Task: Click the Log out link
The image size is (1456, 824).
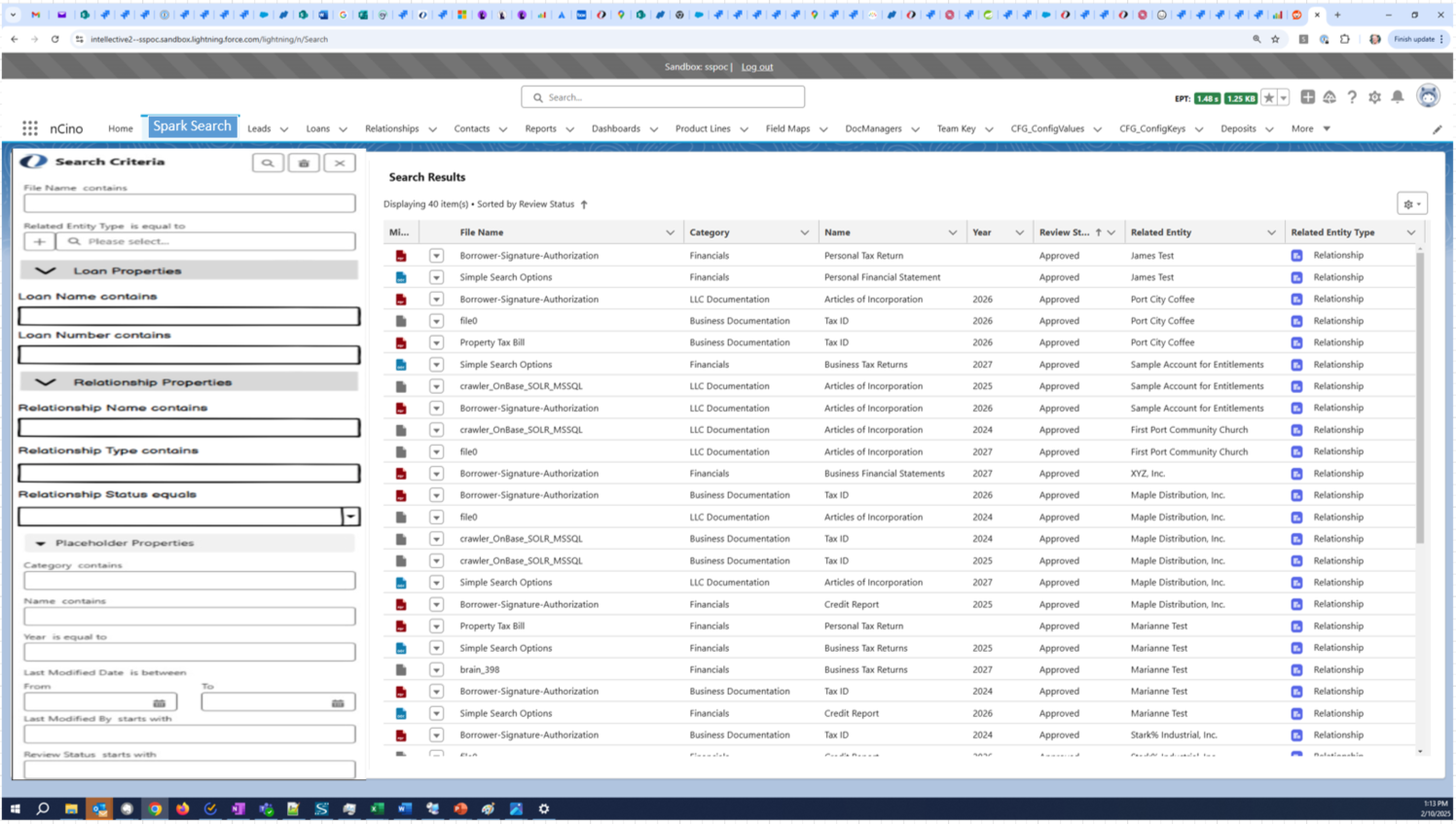Action: 756,67
